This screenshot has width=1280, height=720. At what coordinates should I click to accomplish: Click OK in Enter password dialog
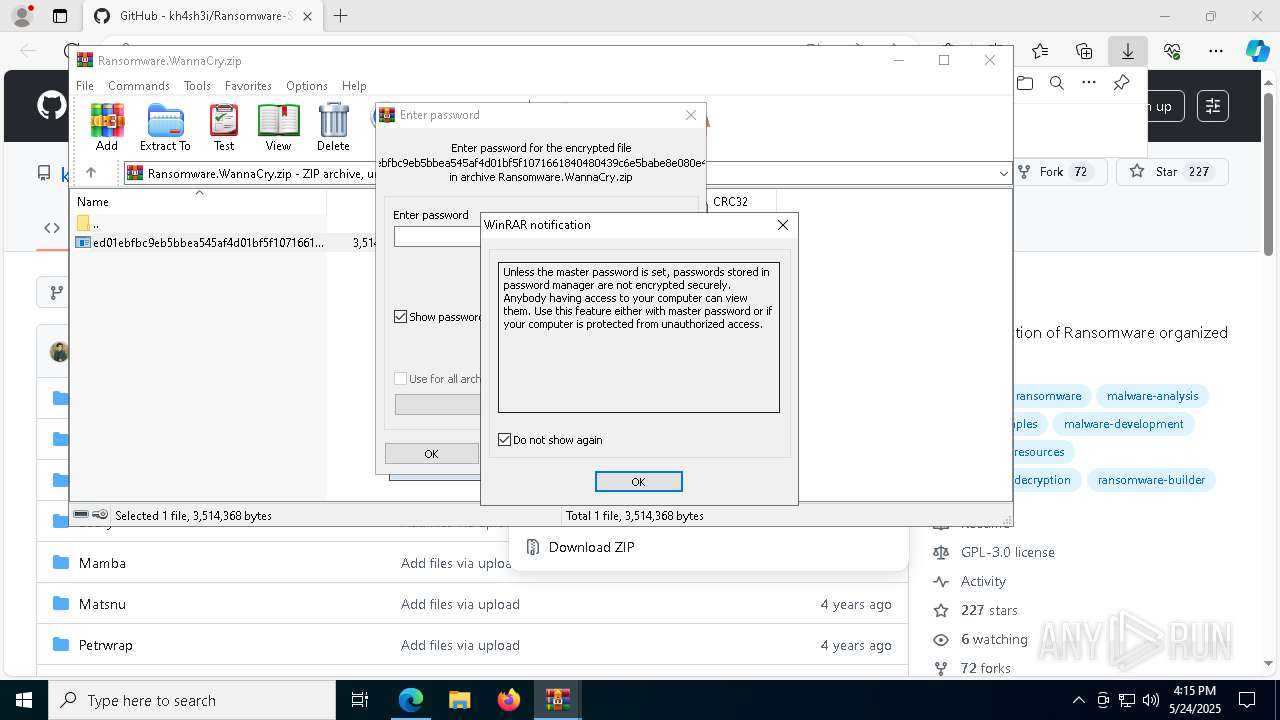point(431,454)
